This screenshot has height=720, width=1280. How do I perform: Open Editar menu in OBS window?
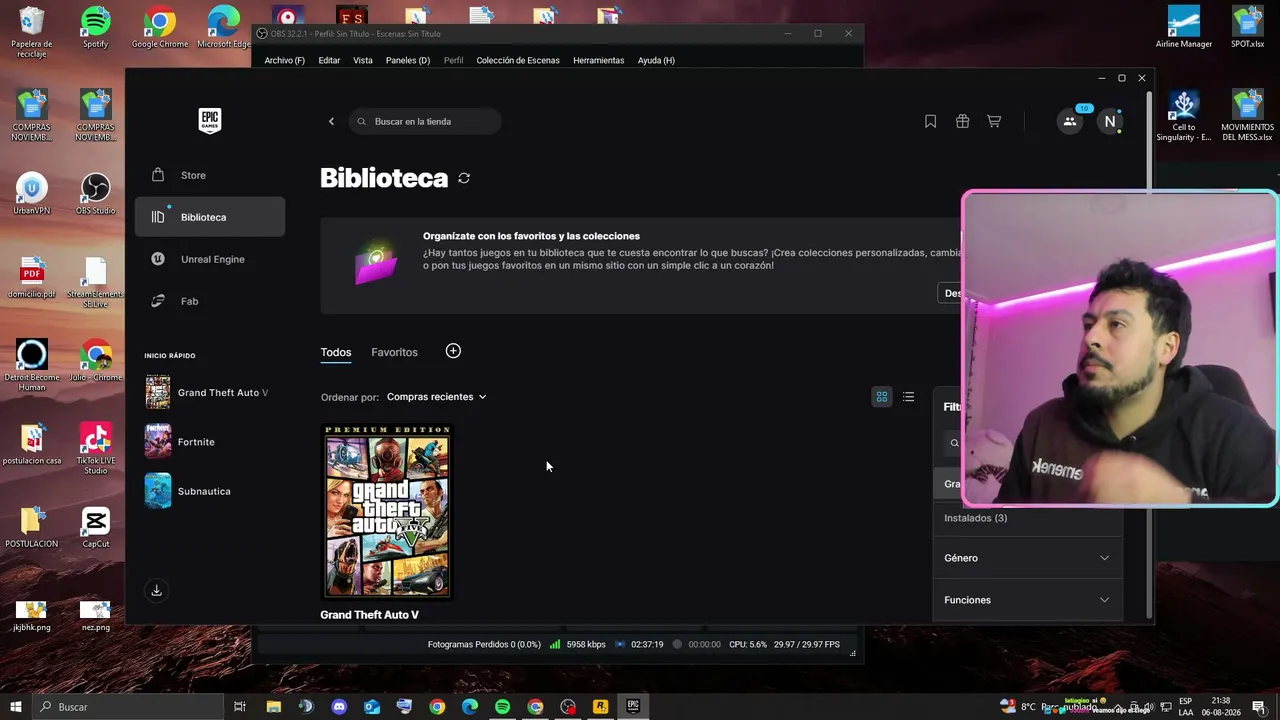329,60
